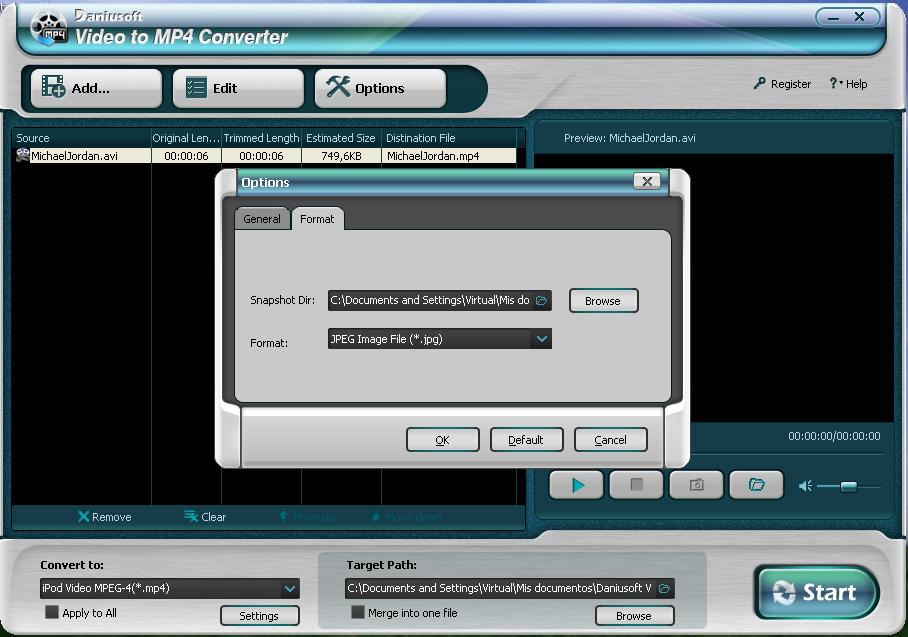Click Browse next to Snapshot Dir
This screenshot has width=908, height=637.
click(x=603, y=301)
